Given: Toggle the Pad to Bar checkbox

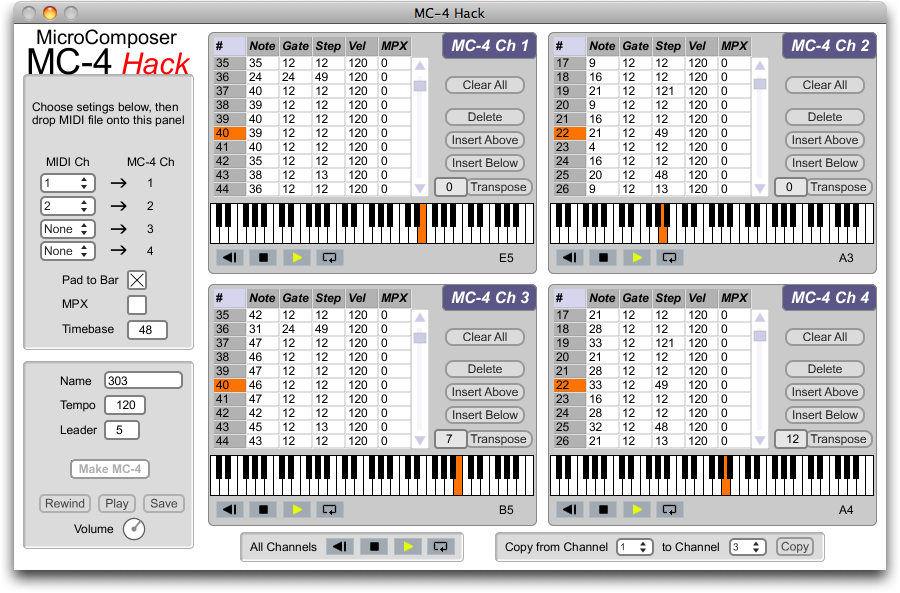Looking at the screenshot, I should [x=137, y=280].
